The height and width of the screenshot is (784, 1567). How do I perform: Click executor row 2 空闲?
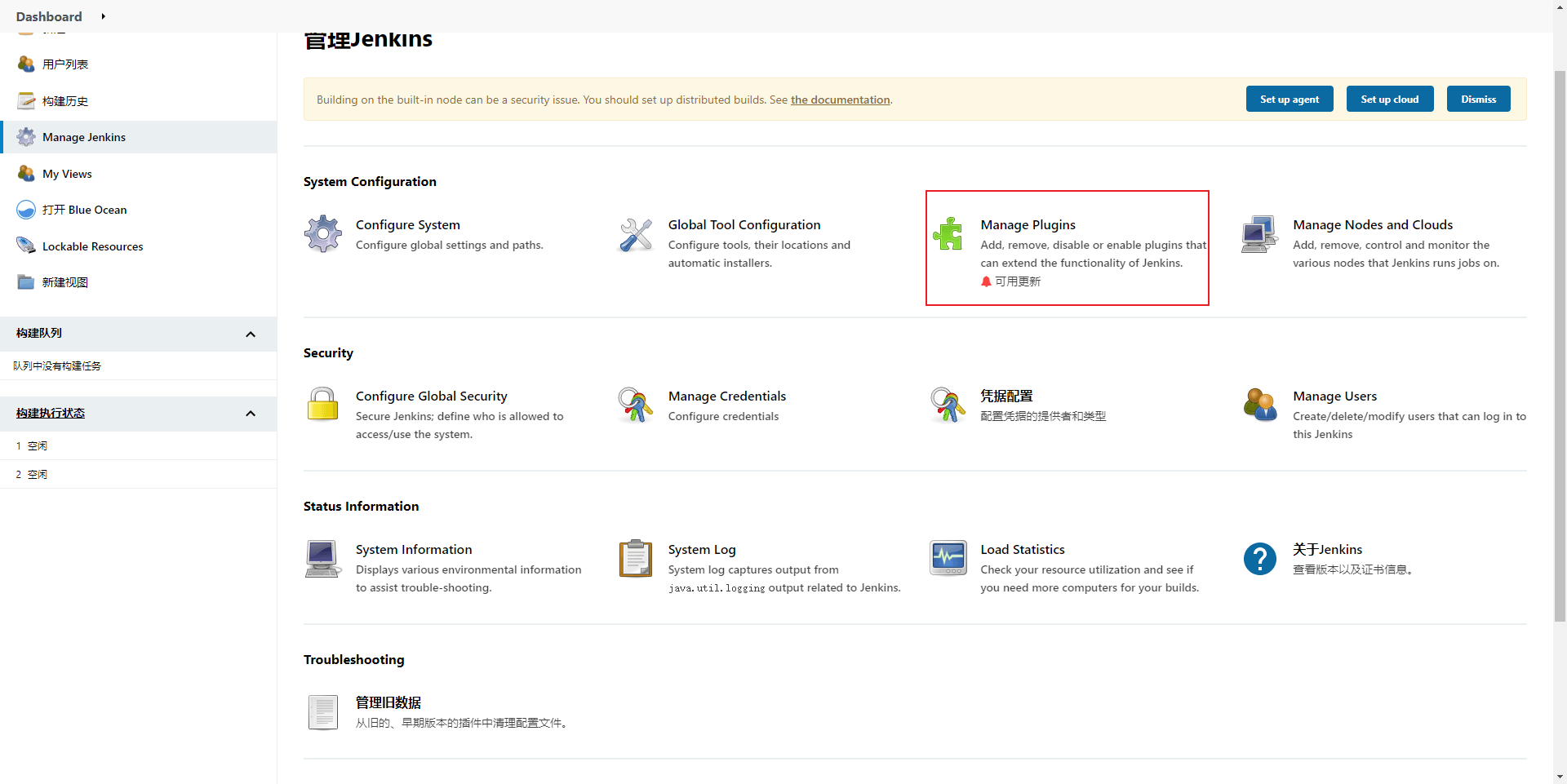click(x=139, y=474)
